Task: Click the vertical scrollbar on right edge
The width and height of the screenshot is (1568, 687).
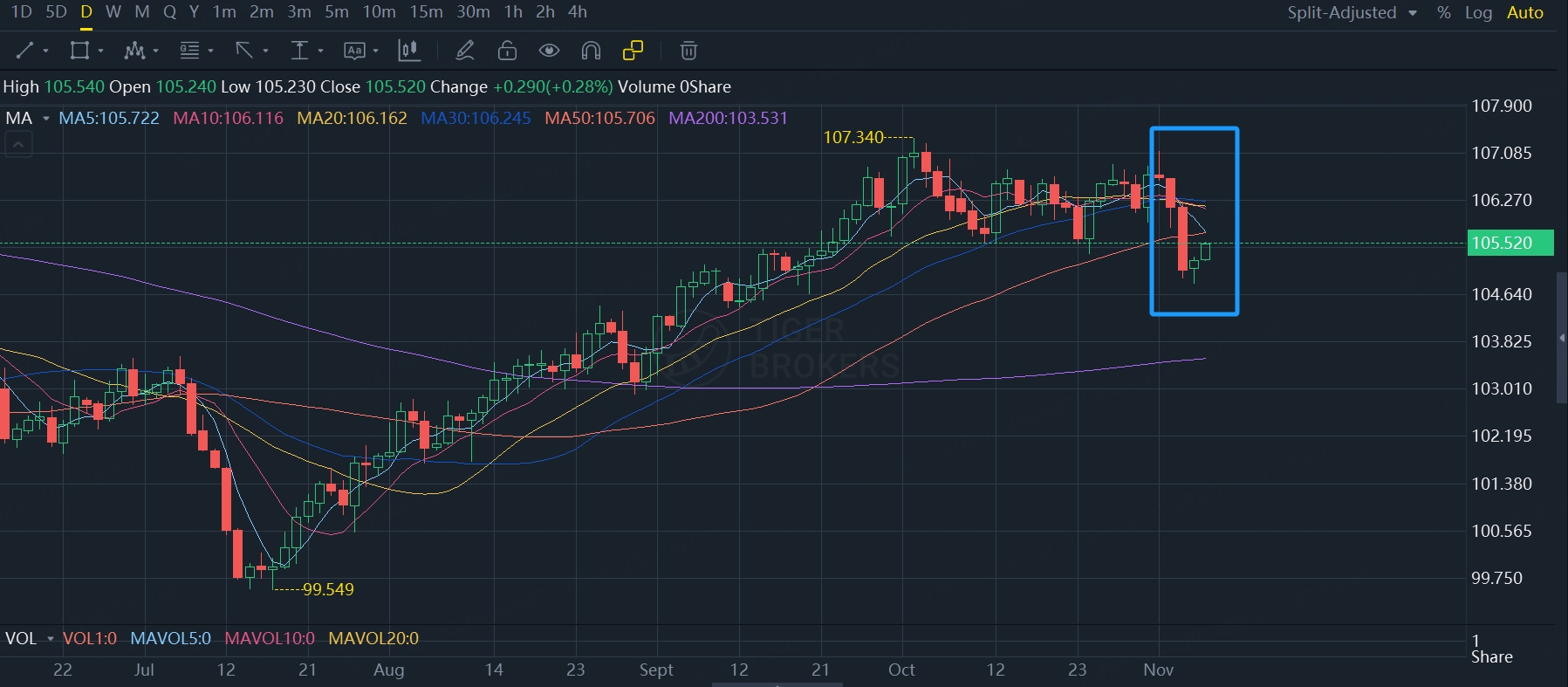Action: (x=1561, y=338)
